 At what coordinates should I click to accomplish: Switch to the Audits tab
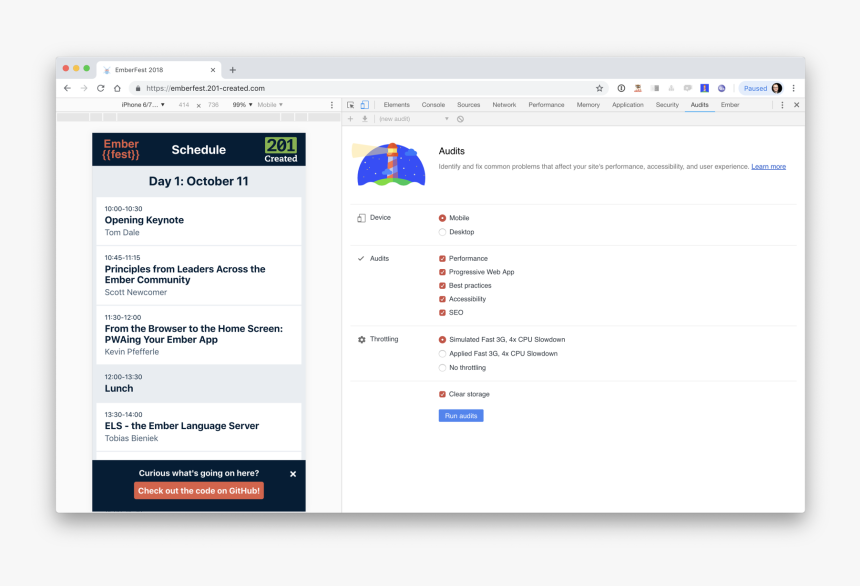pyautogui.click(x=699, y=105)
